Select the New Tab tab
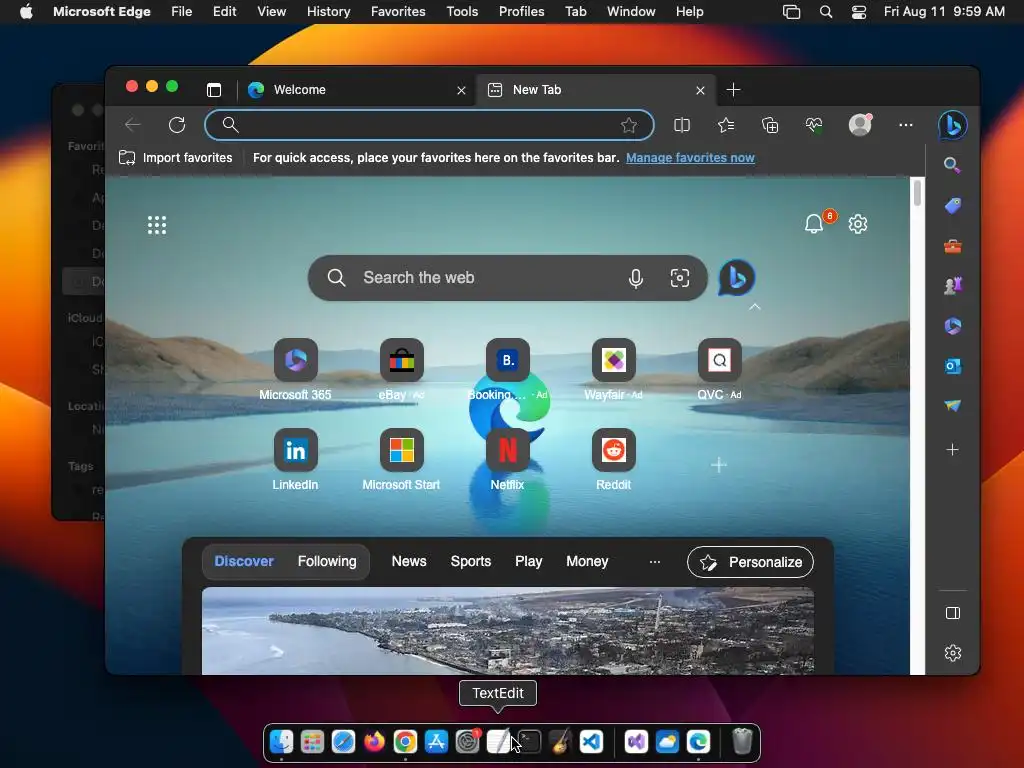 point(594,90)
